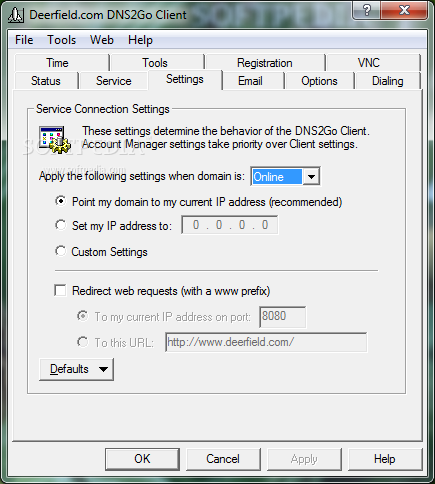Switch to the Registration tab
The height and width of the screenshot is (484, 435).
point(265,63)
